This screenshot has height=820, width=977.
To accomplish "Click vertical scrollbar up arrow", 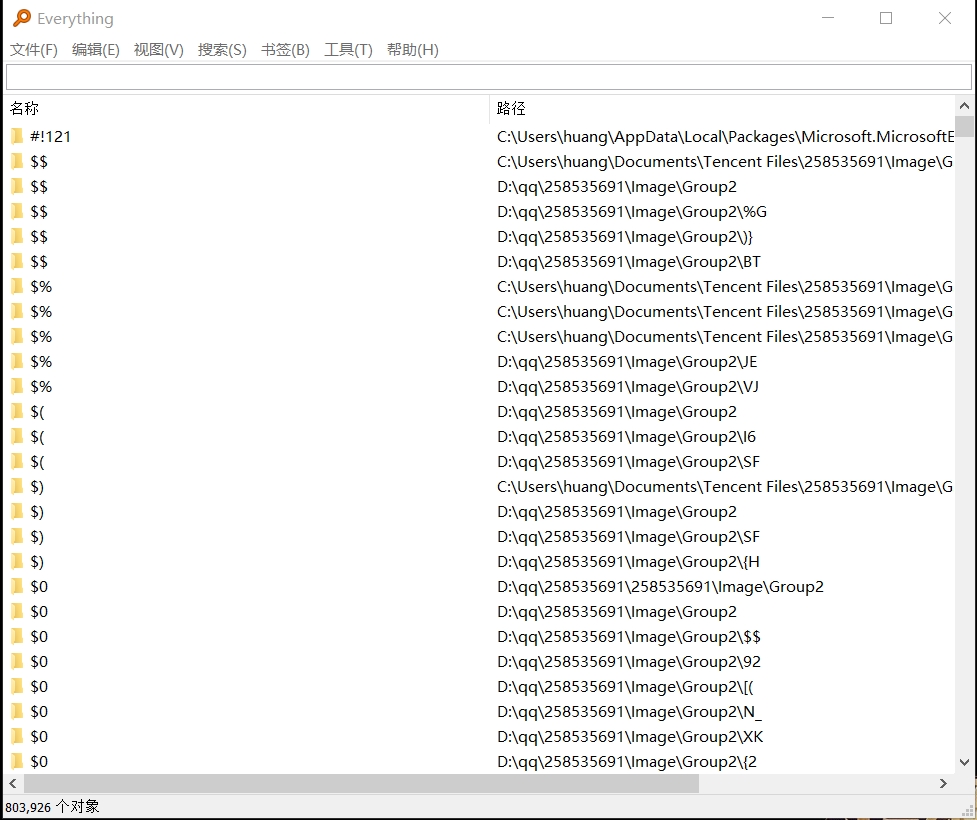I will tap(964, 106).
